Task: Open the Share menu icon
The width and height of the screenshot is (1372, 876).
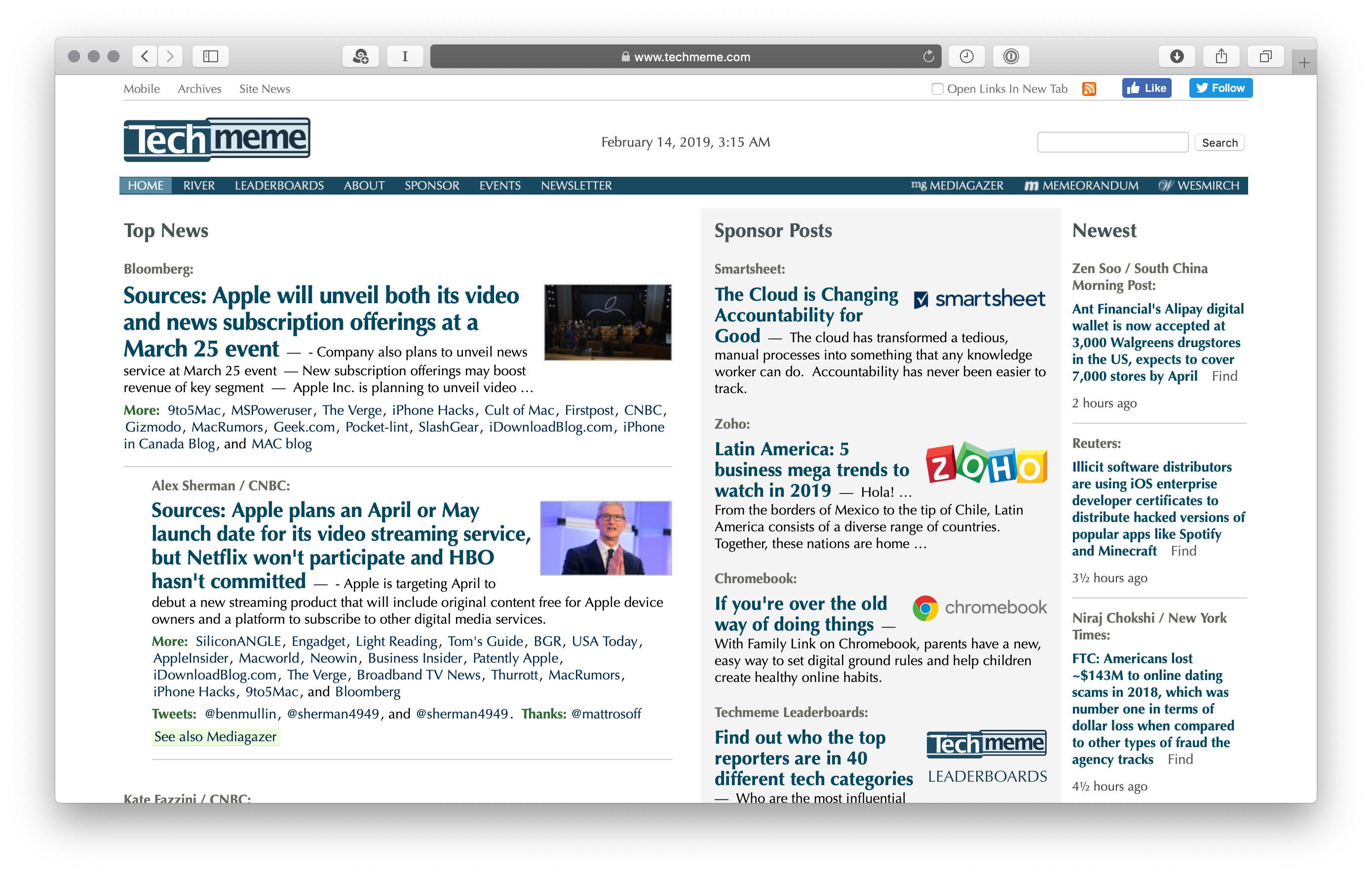Action: 1221,56
